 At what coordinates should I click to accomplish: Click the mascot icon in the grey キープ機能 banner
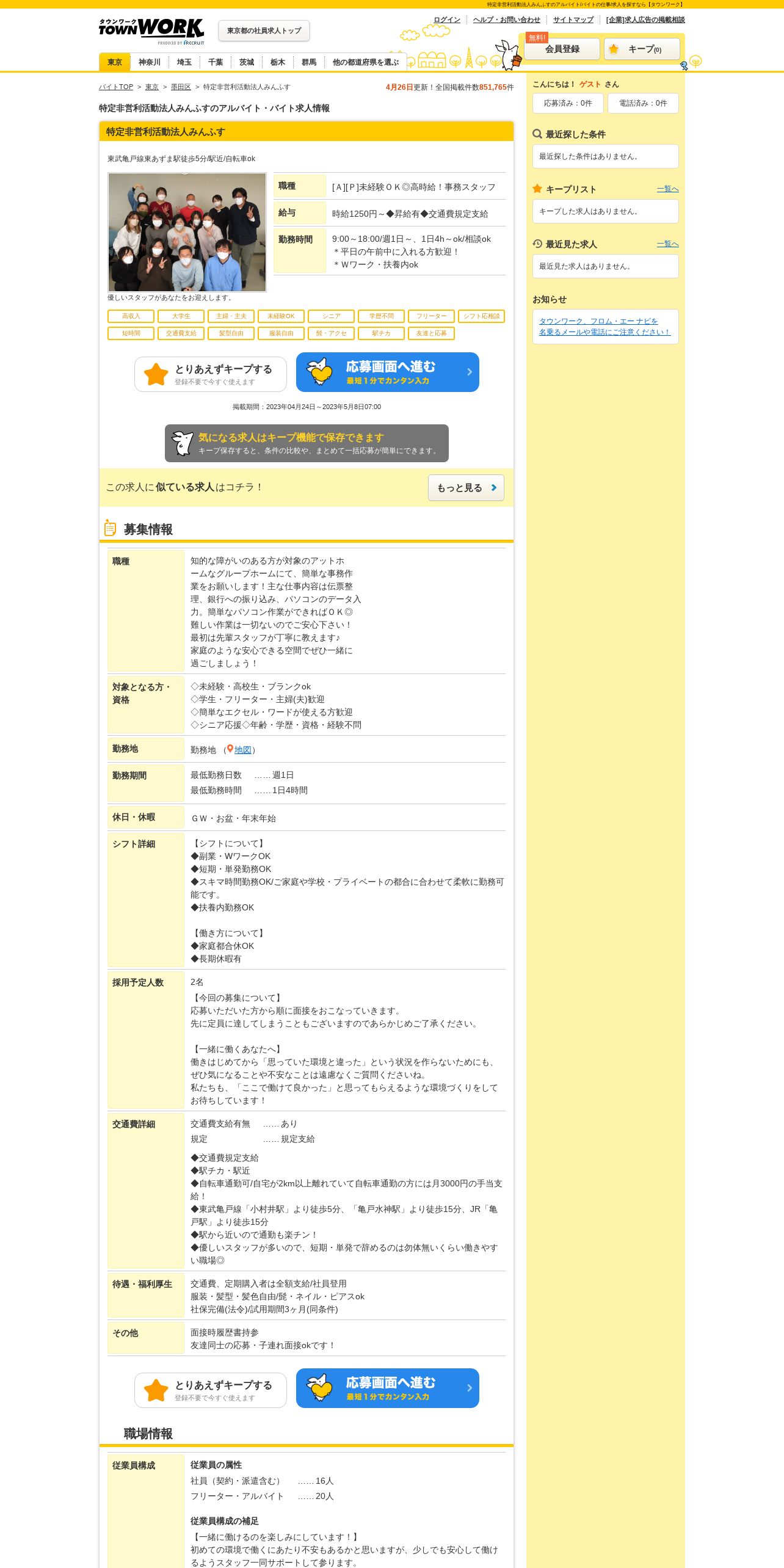click(x=182, y=443)
